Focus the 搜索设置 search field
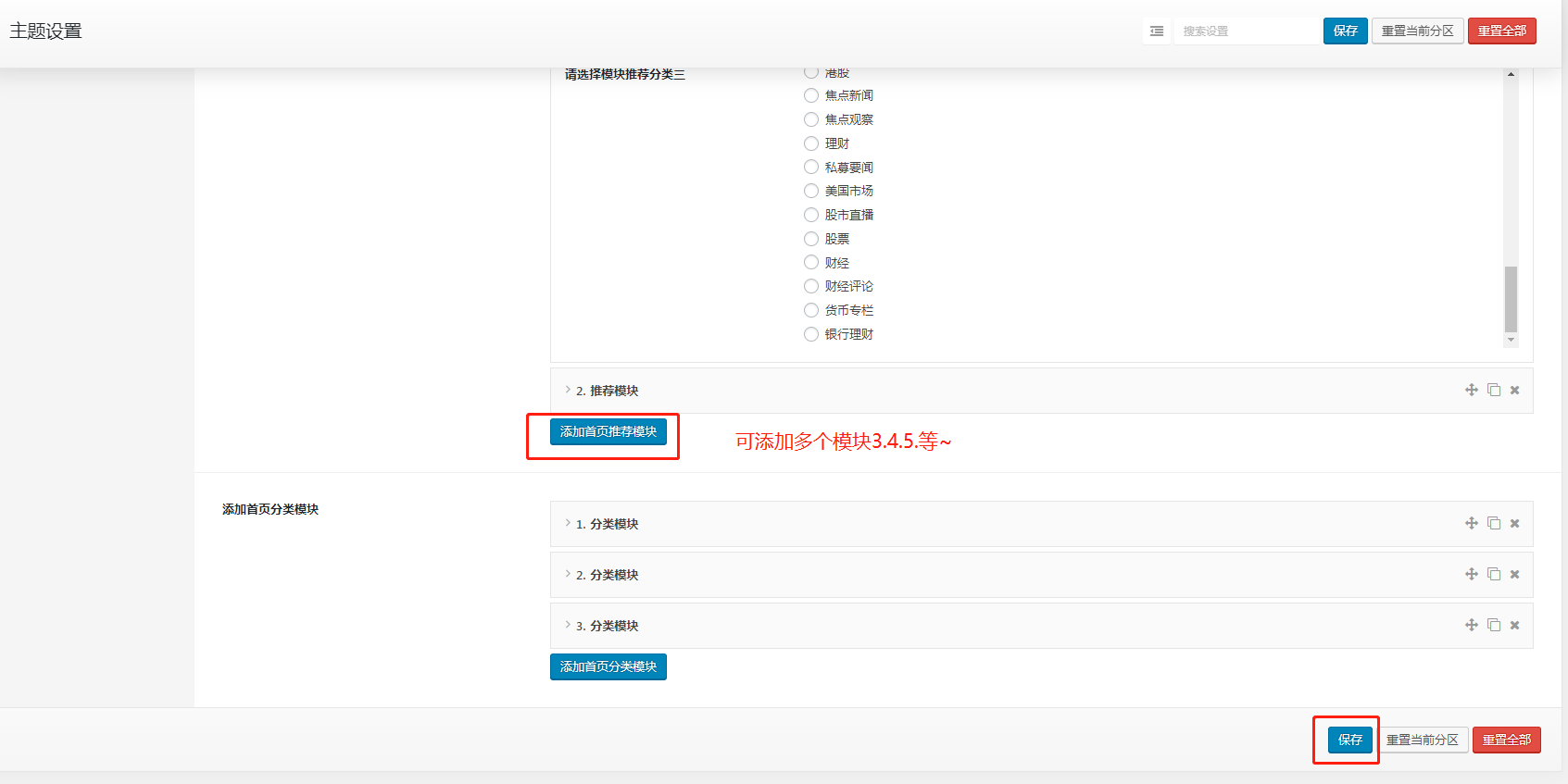Image resolution: width=1568 pixels, height=784 pixels. 1247,31
